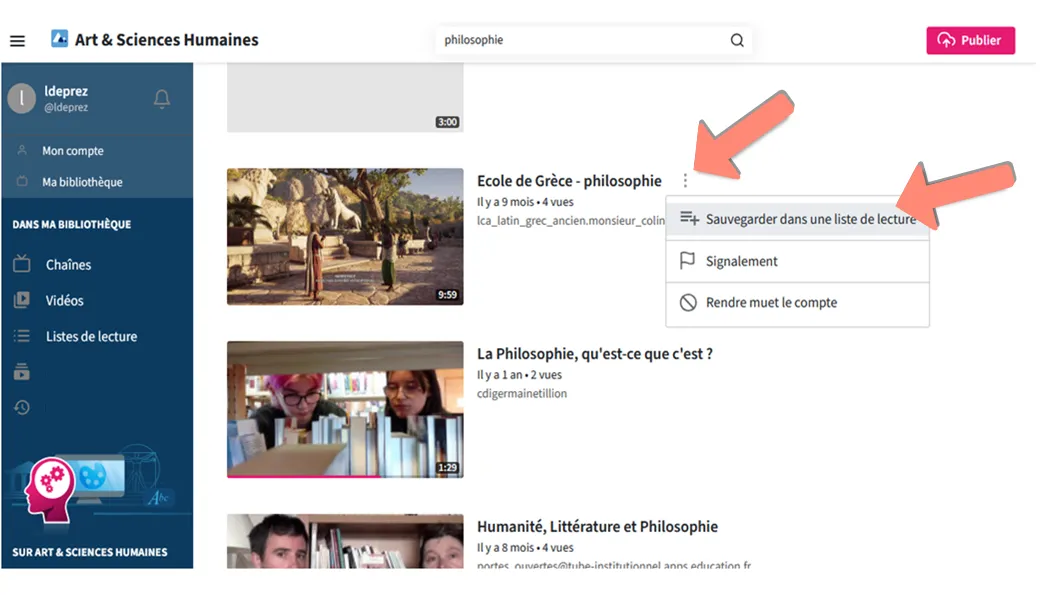Open the La Philosophie video thumbnail

click(x=345, y=409)
